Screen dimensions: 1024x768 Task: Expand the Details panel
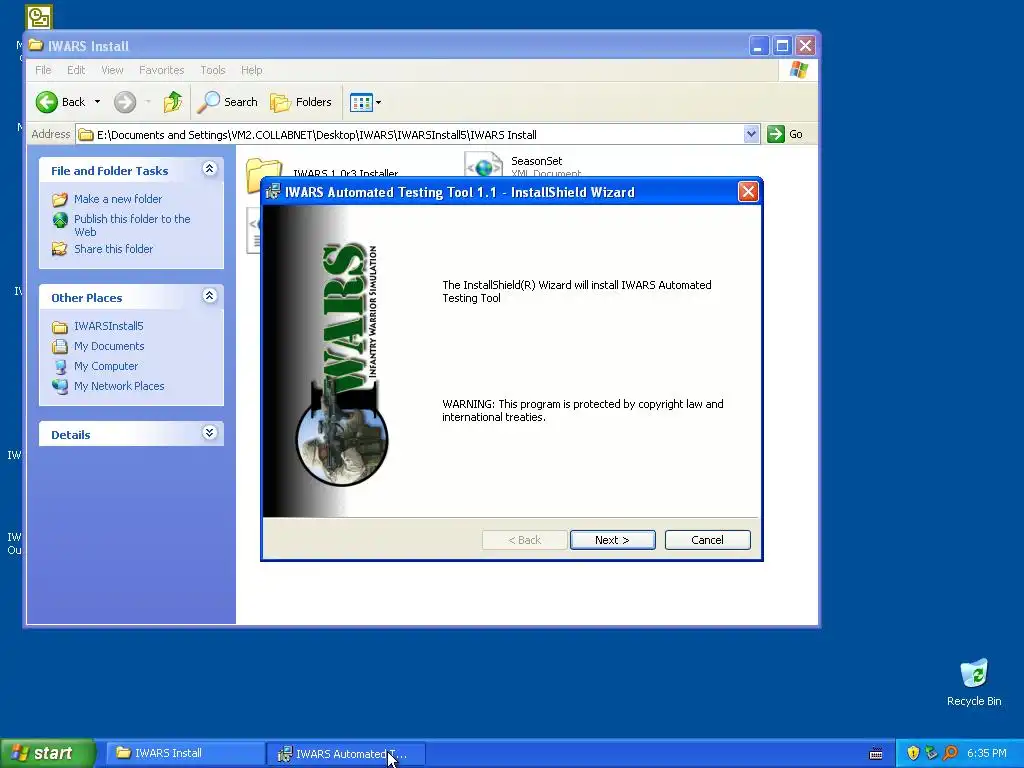click(210, 433)
